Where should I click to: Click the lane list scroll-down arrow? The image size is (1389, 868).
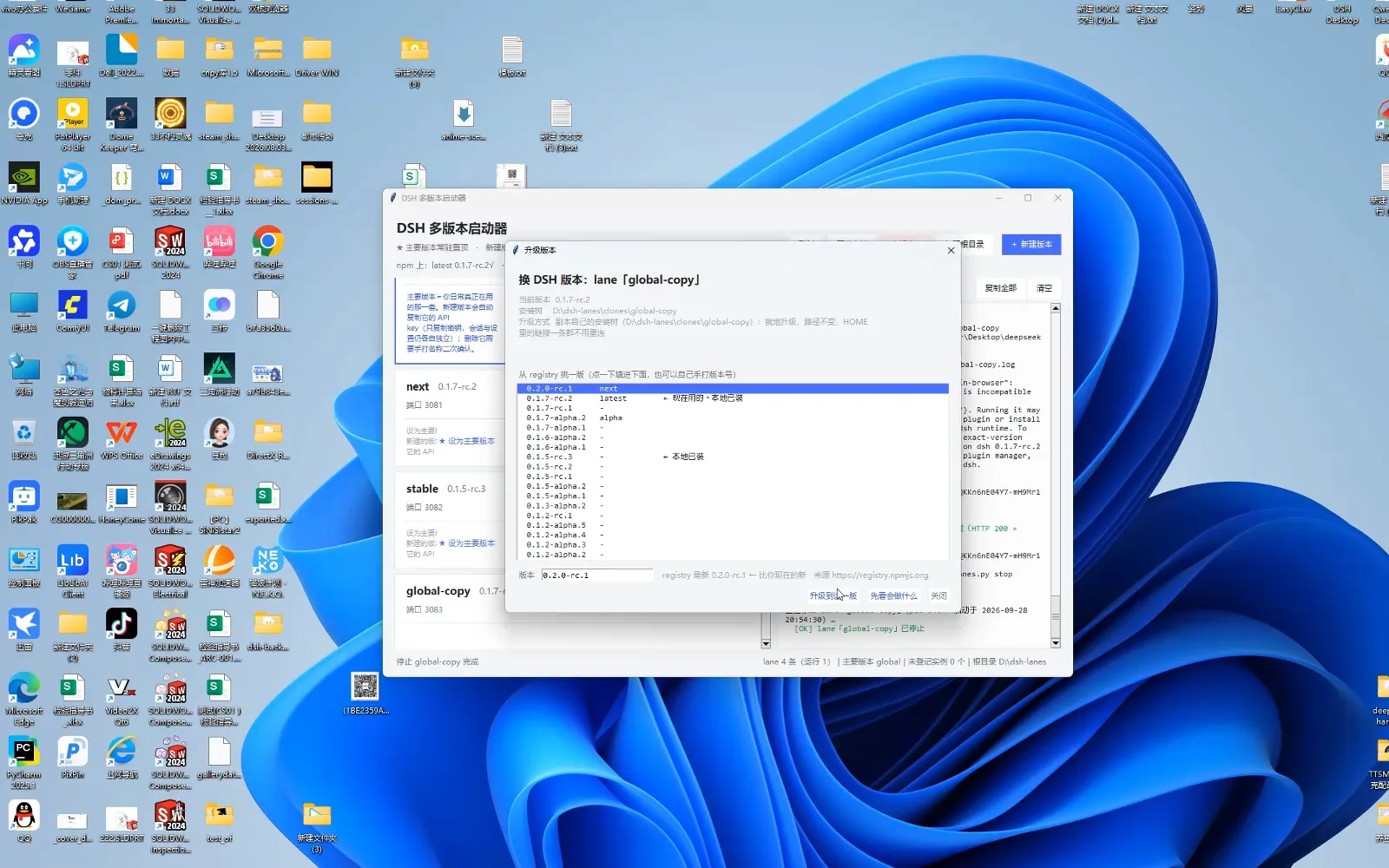pyautogui.click(x=766, y=644)
